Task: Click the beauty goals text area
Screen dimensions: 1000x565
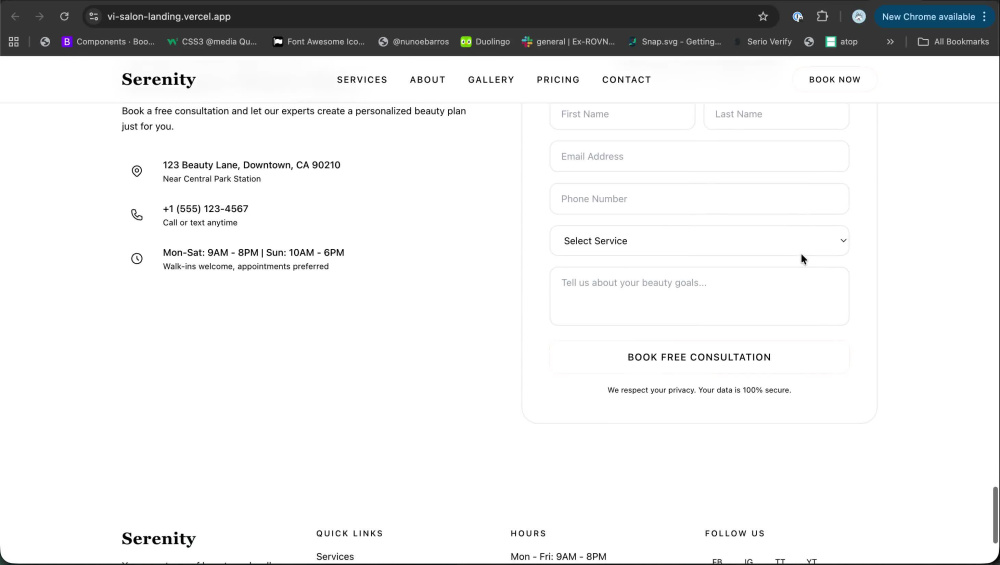Action: pyautogui.click(x=699, y=297)
